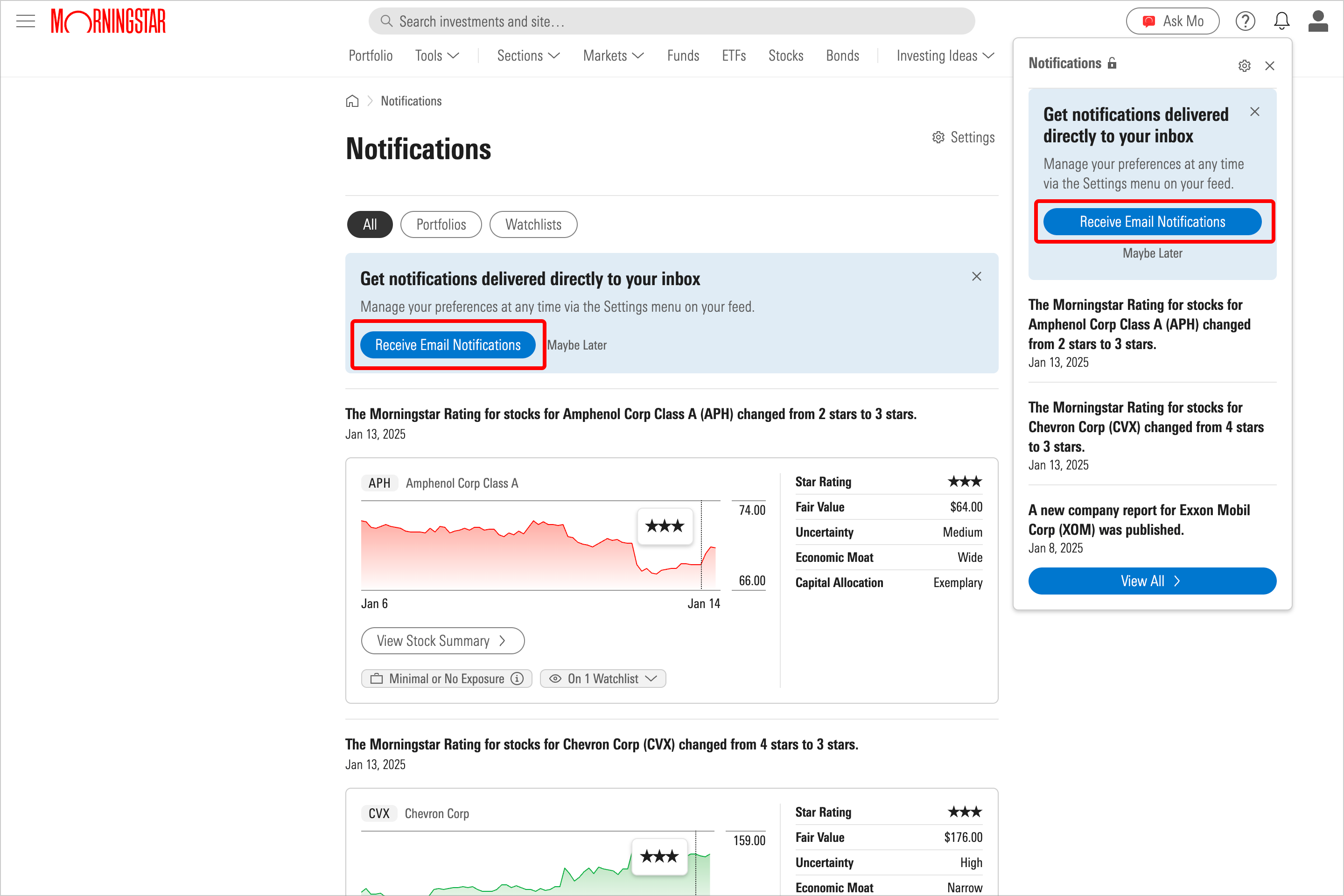Screen dimensions: 1344x896
Task: Click the user profile icon
Action: point(1318,21)
